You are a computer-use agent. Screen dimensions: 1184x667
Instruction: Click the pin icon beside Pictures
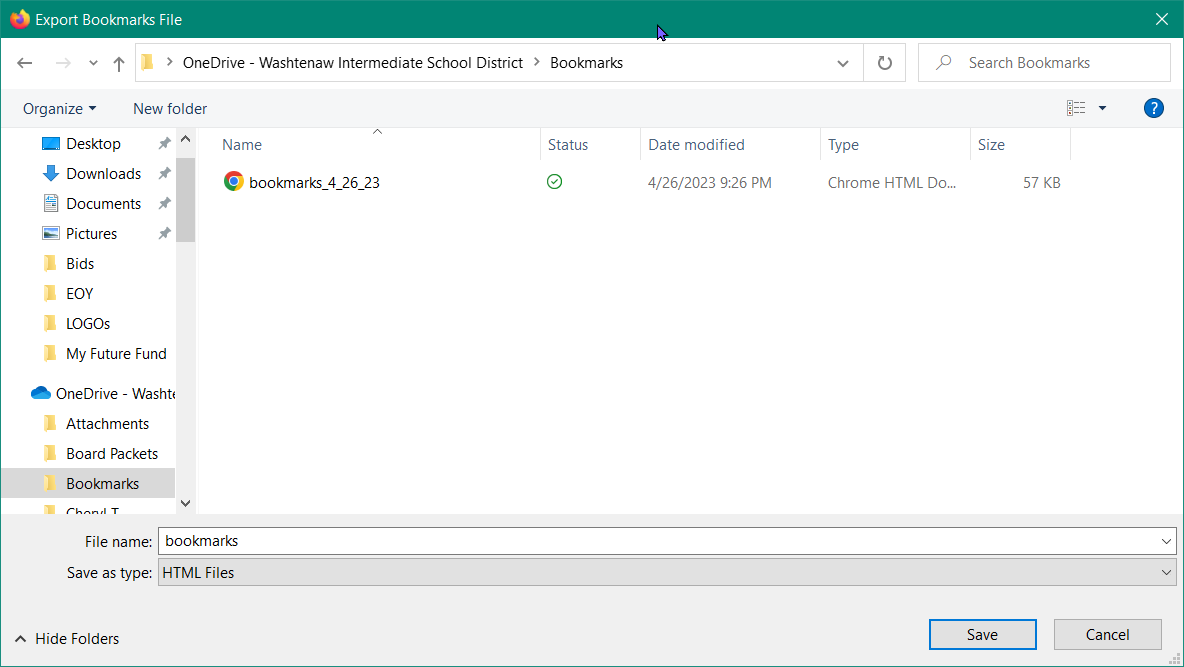click(x=164, y=233)
